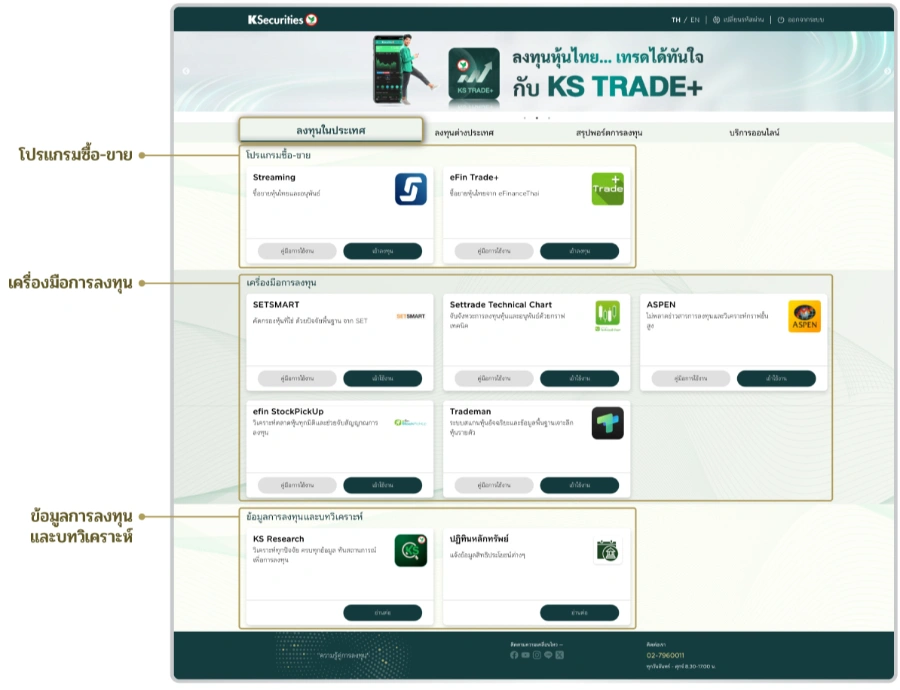Viewport: 900px width, 690px height.
Task: Open the บริการออนไลน์ tab
Action: [x=754, y=132]
